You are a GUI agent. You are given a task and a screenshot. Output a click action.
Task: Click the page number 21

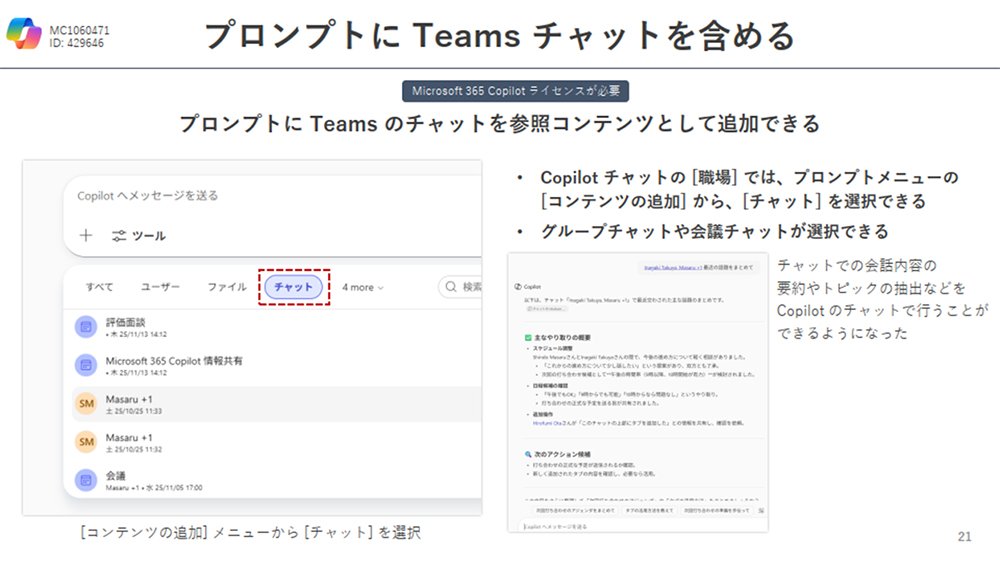click(x=964, y=537)
